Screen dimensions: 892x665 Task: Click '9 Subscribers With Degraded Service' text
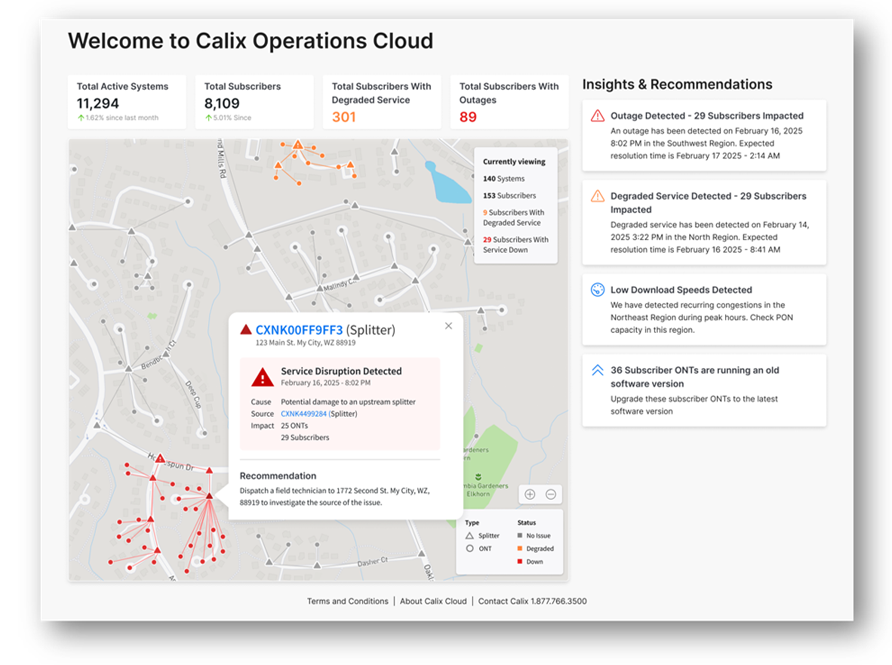pos(514,217)
